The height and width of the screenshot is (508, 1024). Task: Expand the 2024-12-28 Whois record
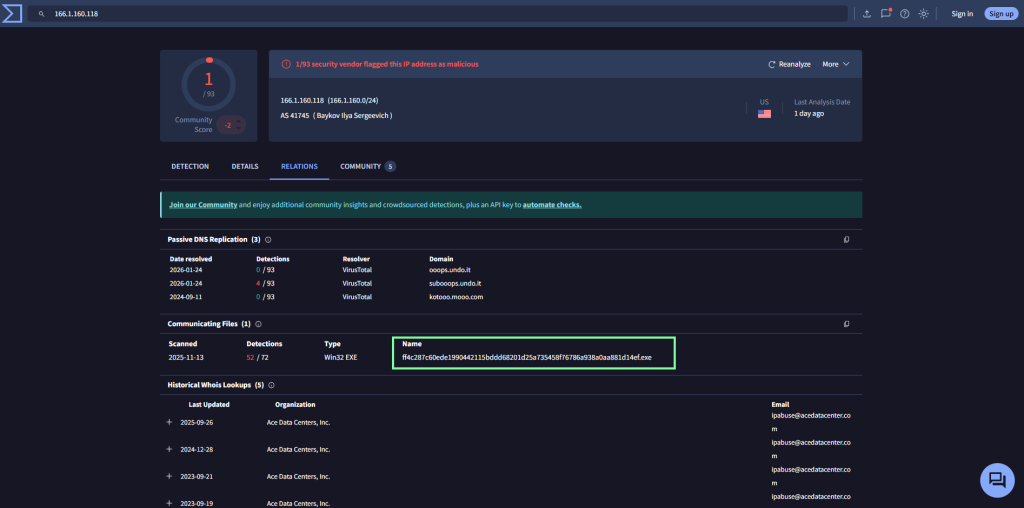point(169,449)
